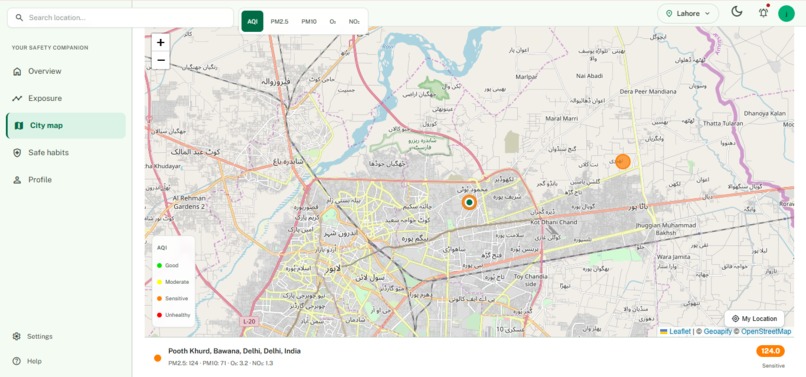Click the orange circle map marker
806x377 pixels.
click(x=623, y=161)
